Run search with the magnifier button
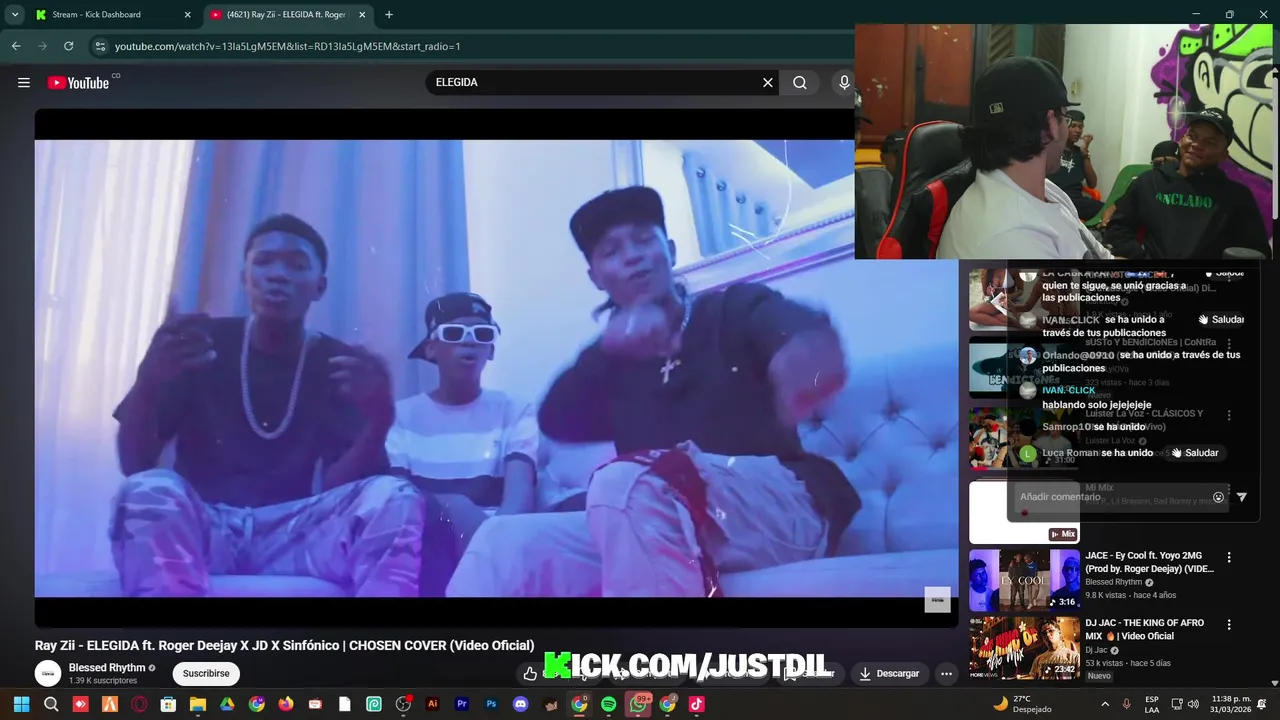 (800, 83)
